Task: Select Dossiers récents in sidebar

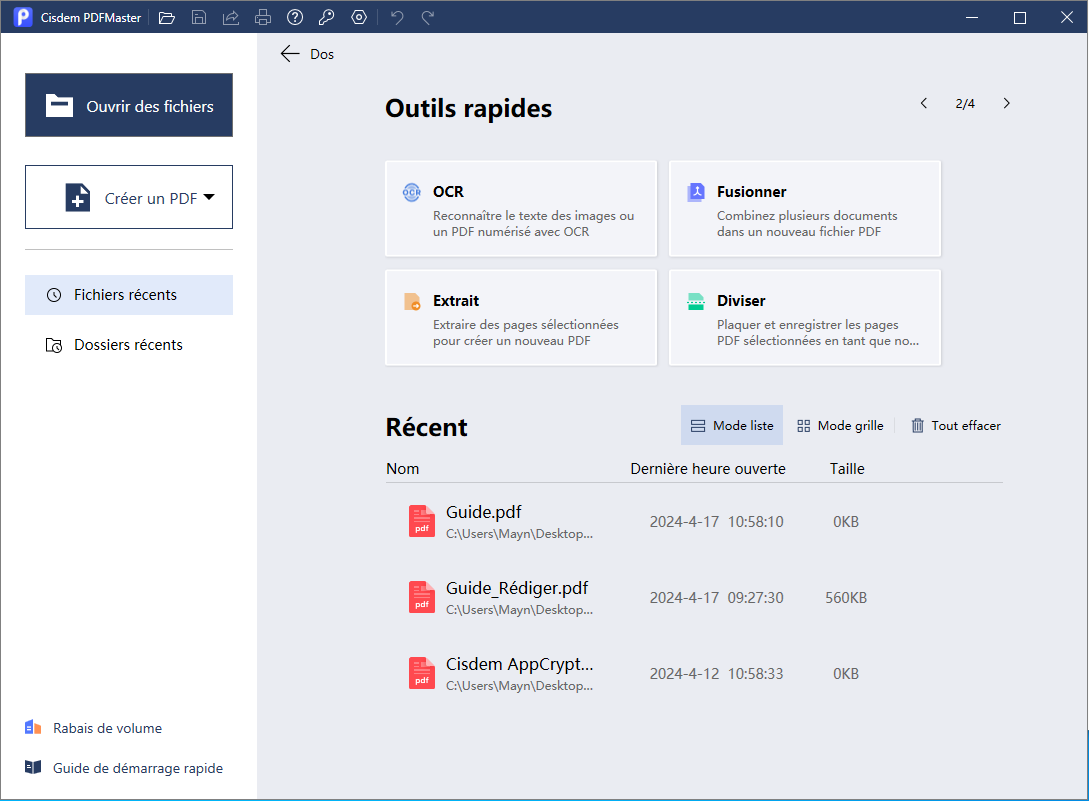Action: click(x=129, y=345)
